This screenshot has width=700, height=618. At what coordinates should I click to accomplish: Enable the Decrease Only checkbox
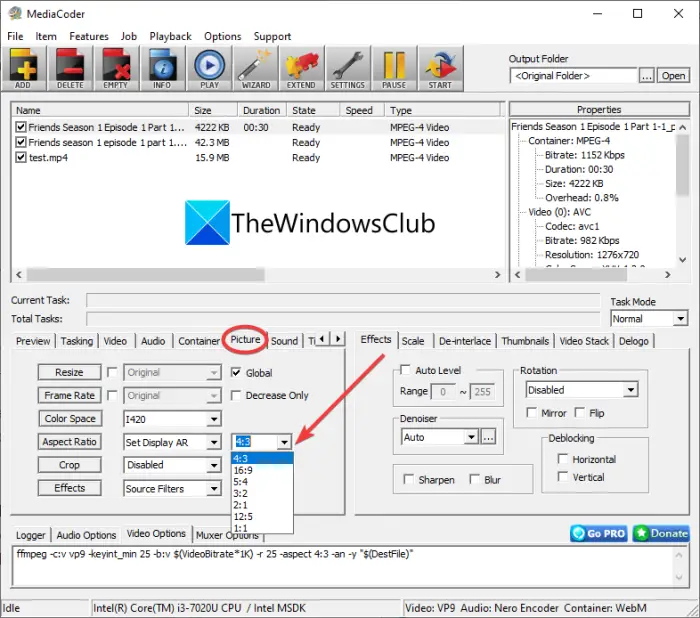pos(236,395)
